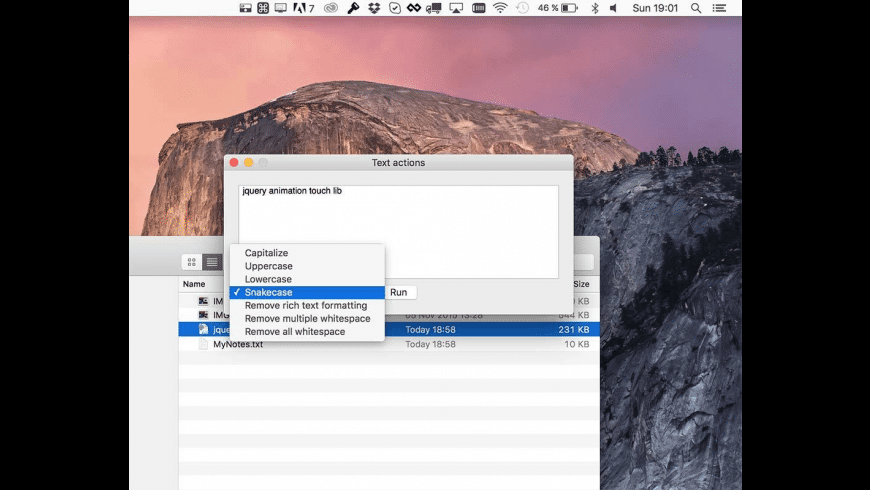The width and height of the screenshot is (870, 490).
Task: Switch Finder to icon view
Action: (x=191, y=262)
